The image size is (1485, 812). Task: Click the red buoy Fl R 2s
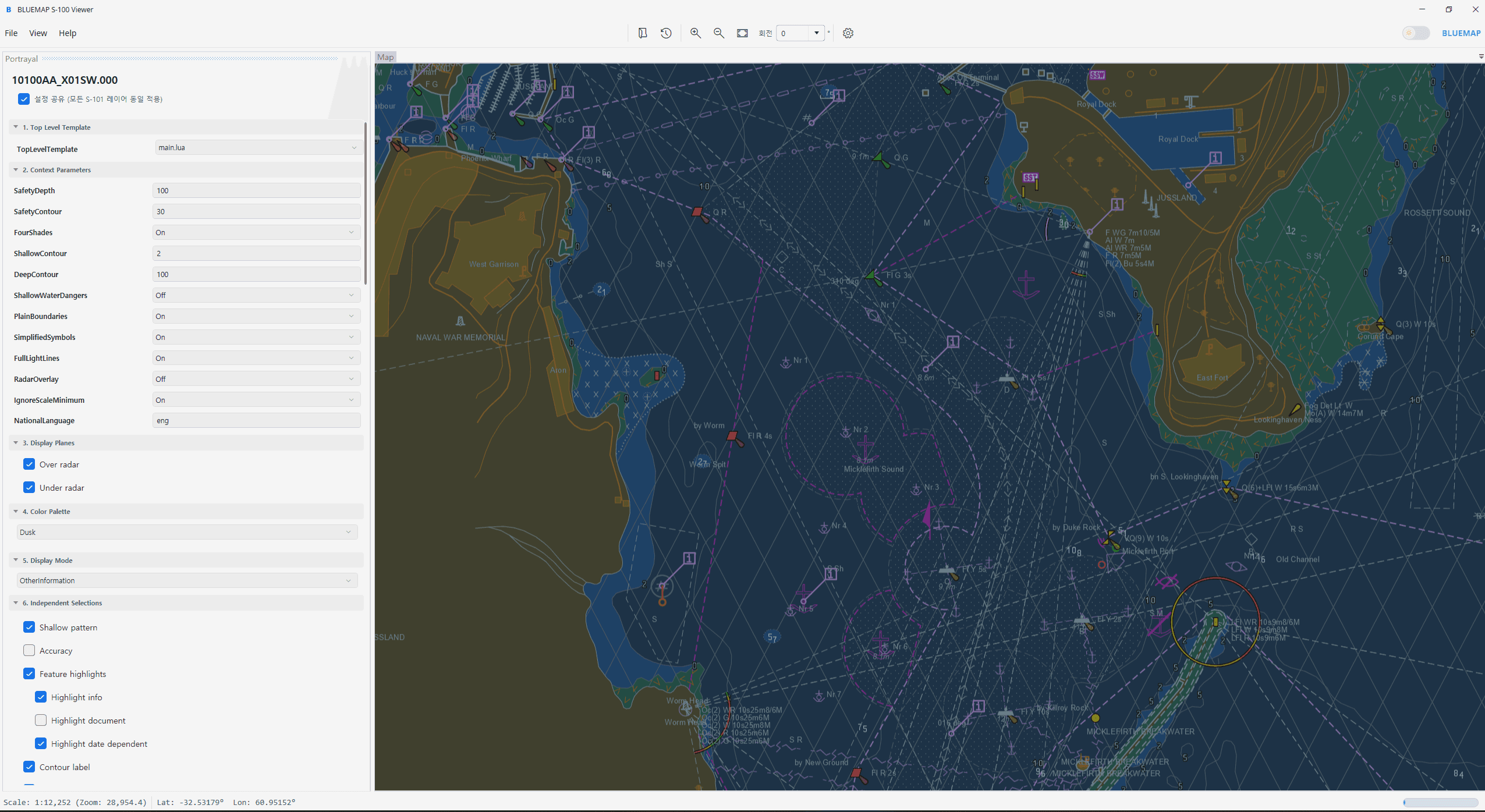point(856,773)
